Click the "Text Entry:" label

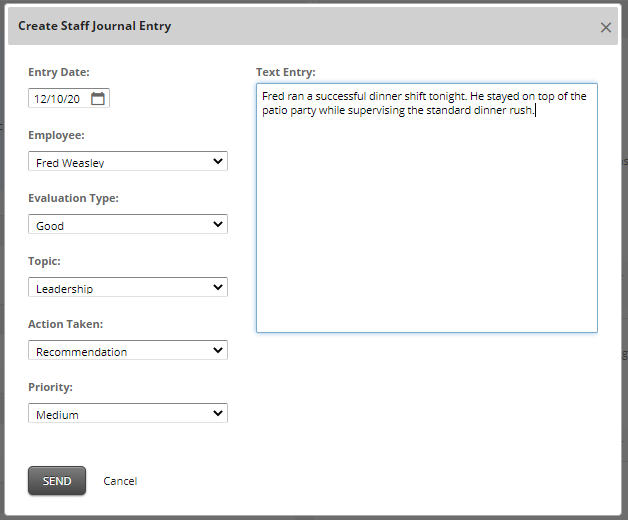click(x=286, y=72)
